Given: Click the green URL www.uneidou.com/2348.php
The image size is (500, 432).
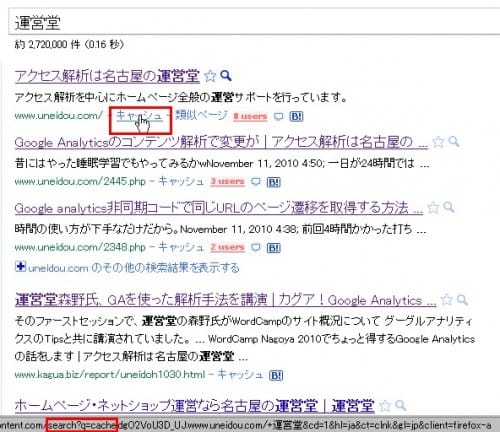Looking at the screenshot, I should click(80, 248).
